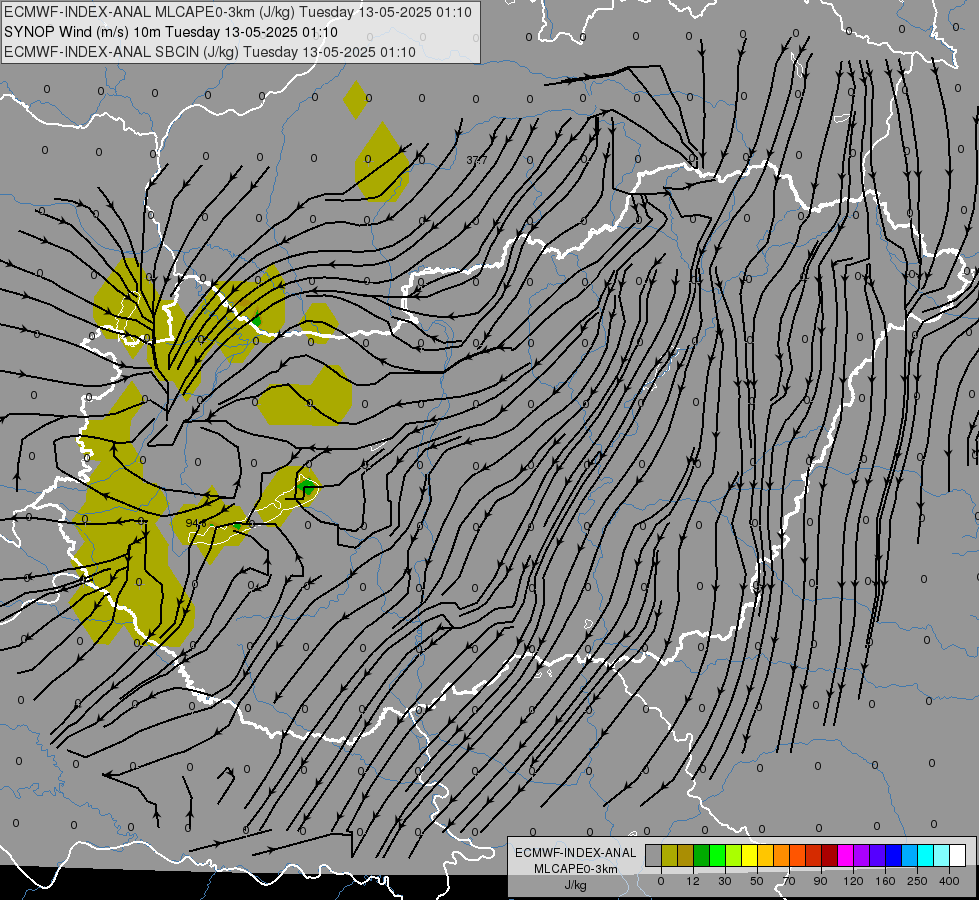The width and height of the screenshot is (979, 900).
Task: Click the 94.6 value on the map
Action: (195, 523)
